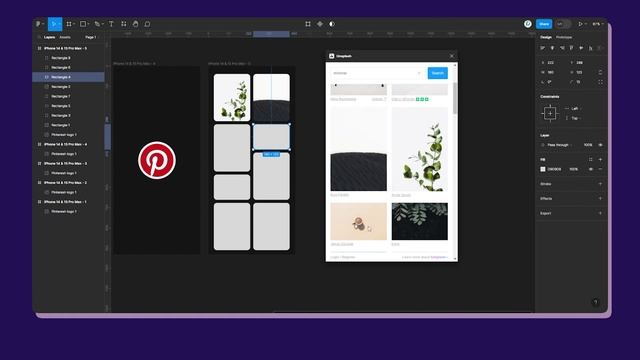Viewport: 640px width, 360px height.
Task: Select the dark green leaves photo in Unsplash
Action: coord(420,221)
